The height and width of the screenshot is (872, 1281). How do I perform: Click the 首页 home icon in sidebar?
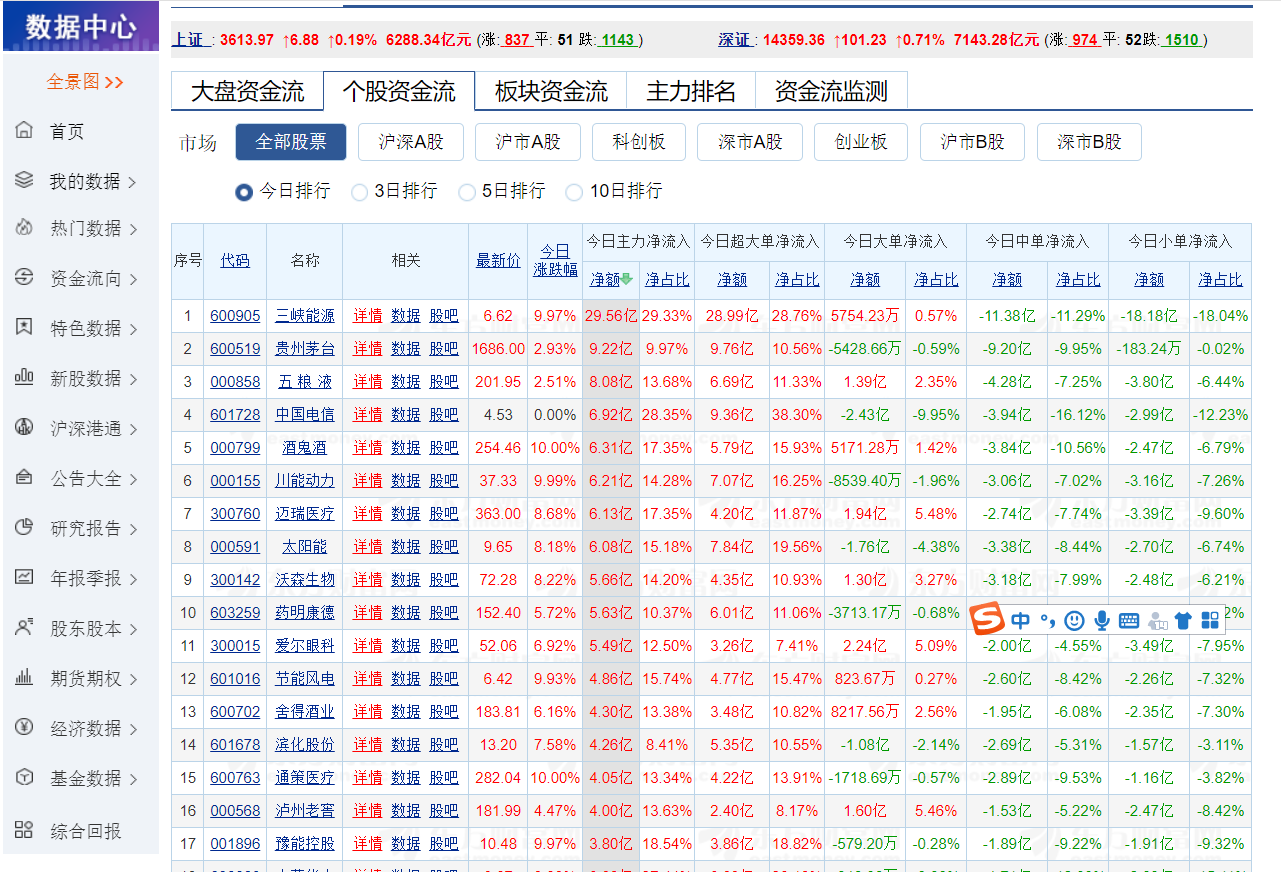(25, 130)
